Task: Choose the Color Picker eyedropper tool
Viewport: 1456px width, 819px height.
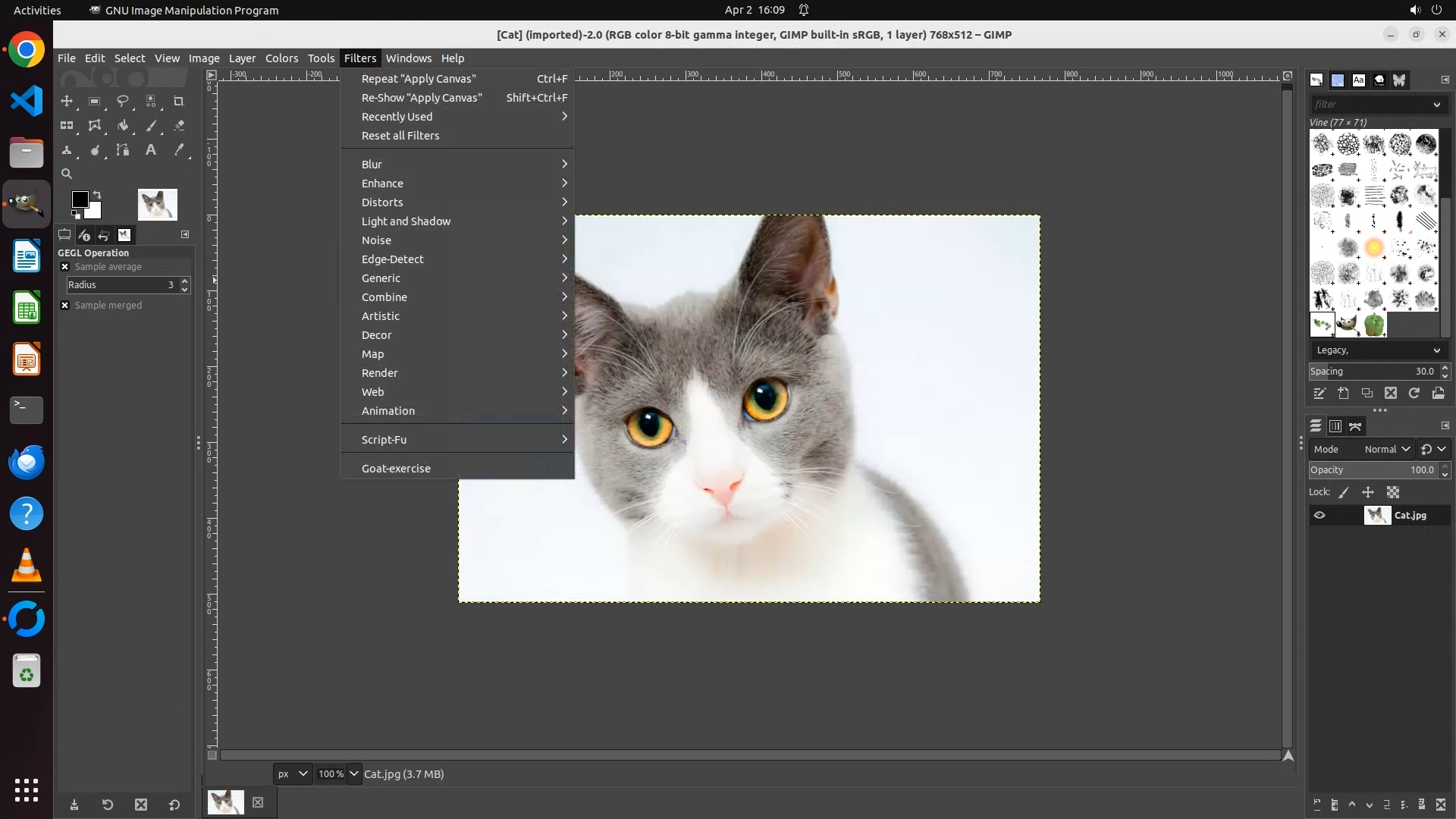Action: (179, 150)
